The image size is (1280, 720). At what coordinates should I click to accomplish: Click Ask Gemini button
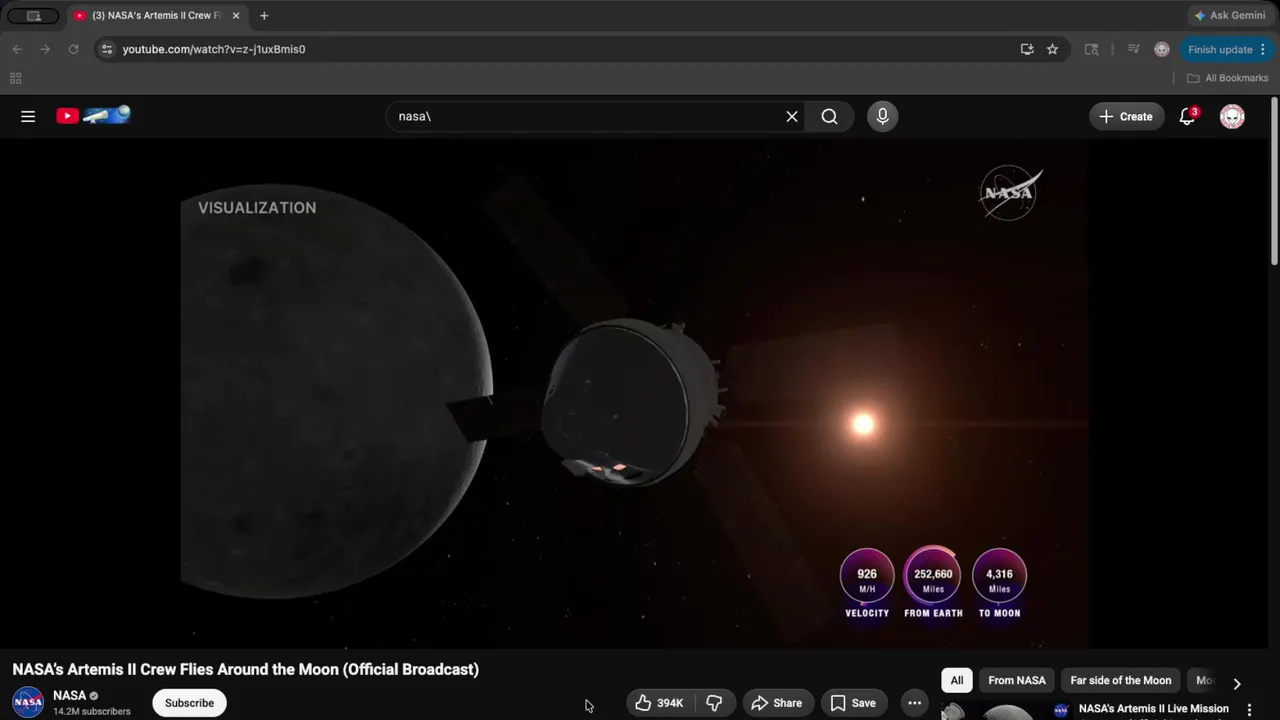tap(1229, 16)
